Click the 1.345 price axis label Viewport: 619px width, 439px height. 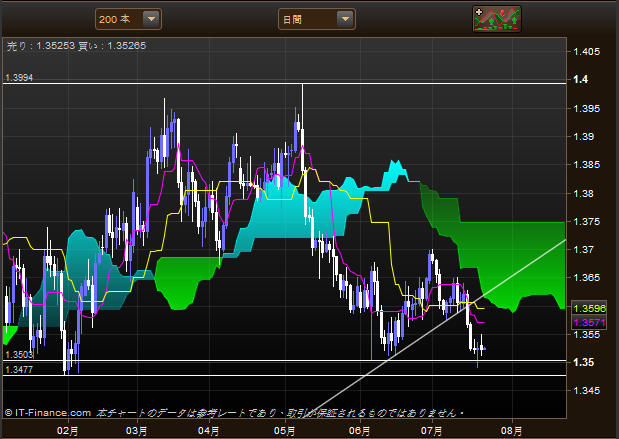586,390
